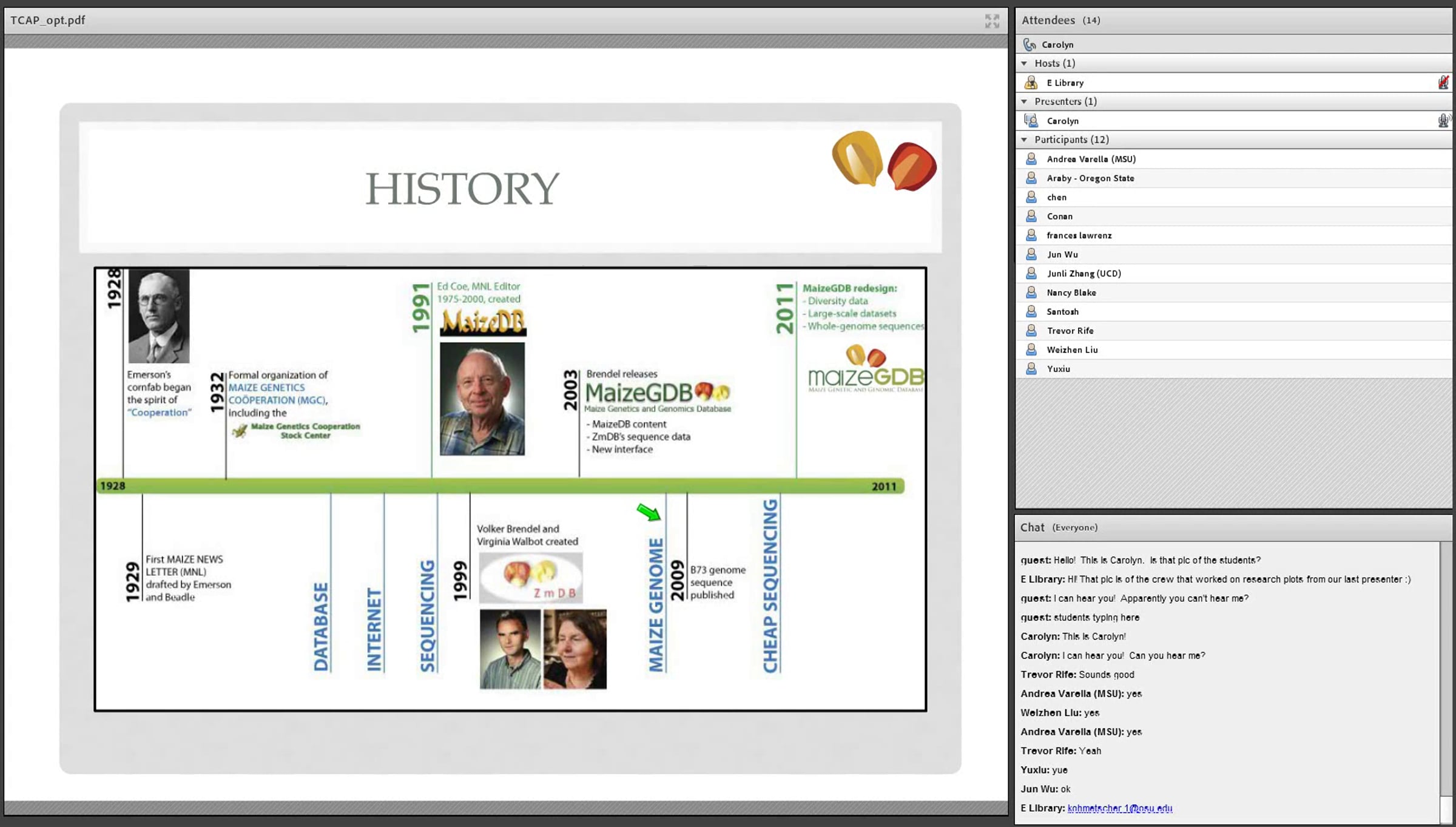Click the Participants (12) group label
This screenshot has height=827, width=1456.
pyautogui.click(x=1071, y=140)
